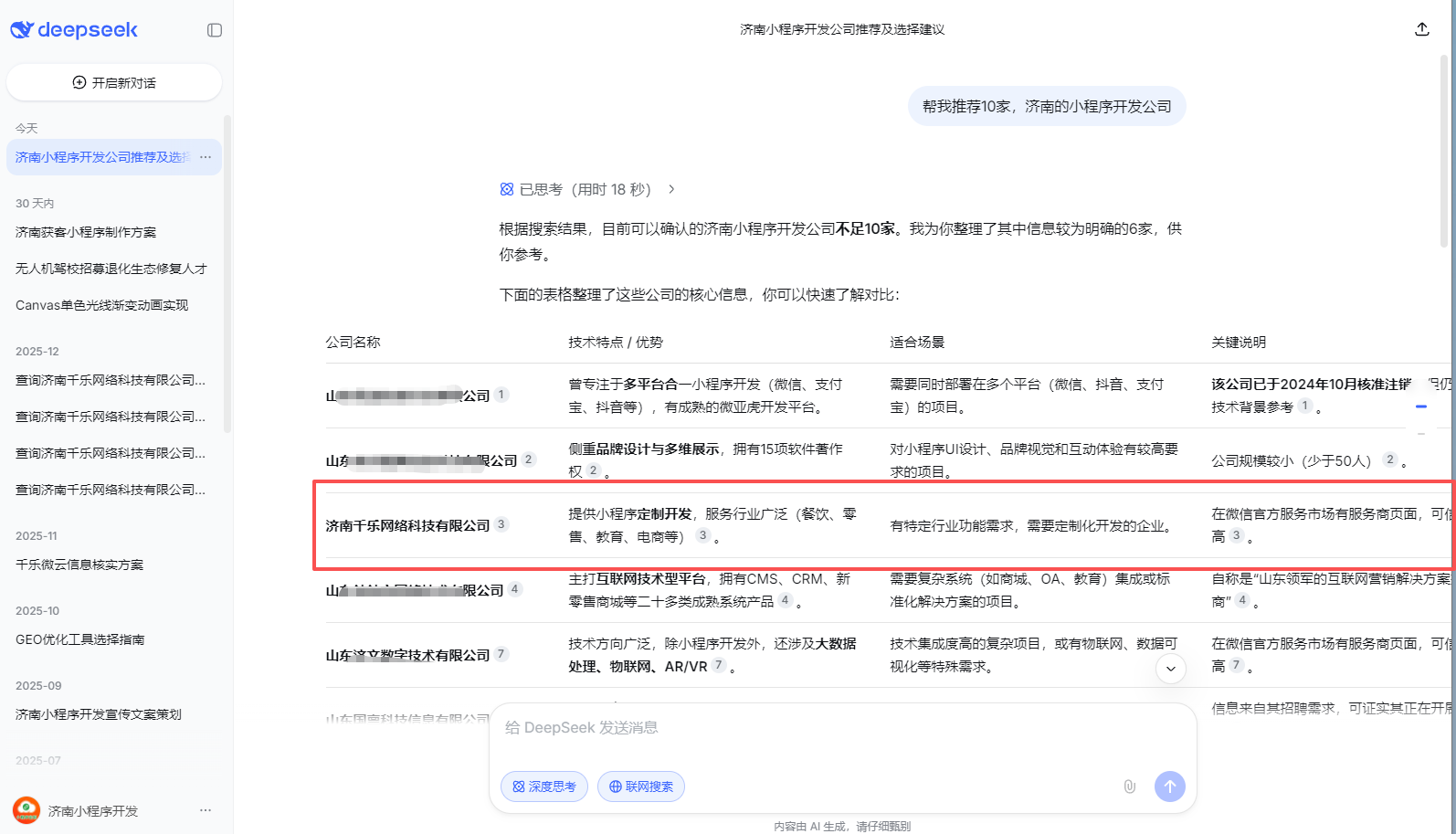Image resolution: width=1456 pixels, height=834 pixels.
Task: Expand the 已思考 thinking details chevron
Action: (x=671, y=189)
